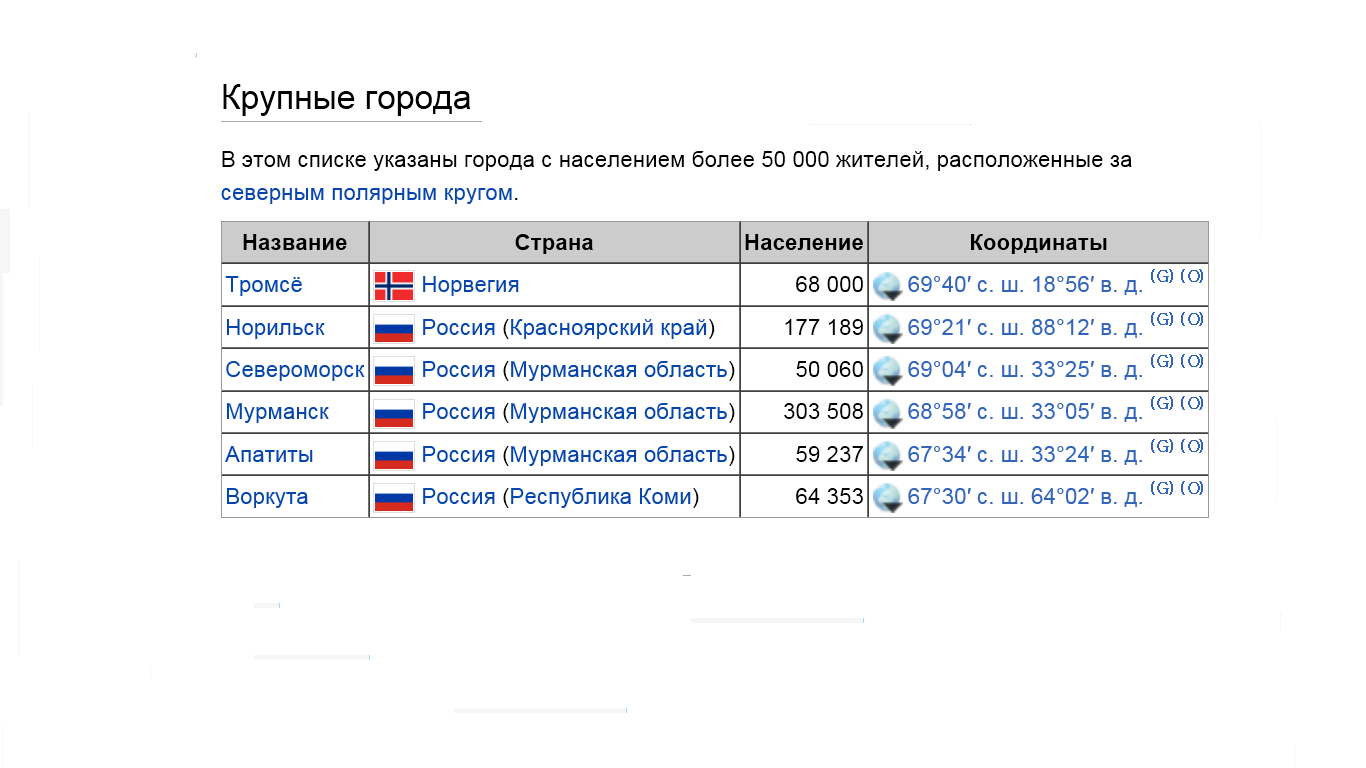Open Мурманская область link in Североморск row
This screenshot has height=768, width=1366.
(618, 370)
